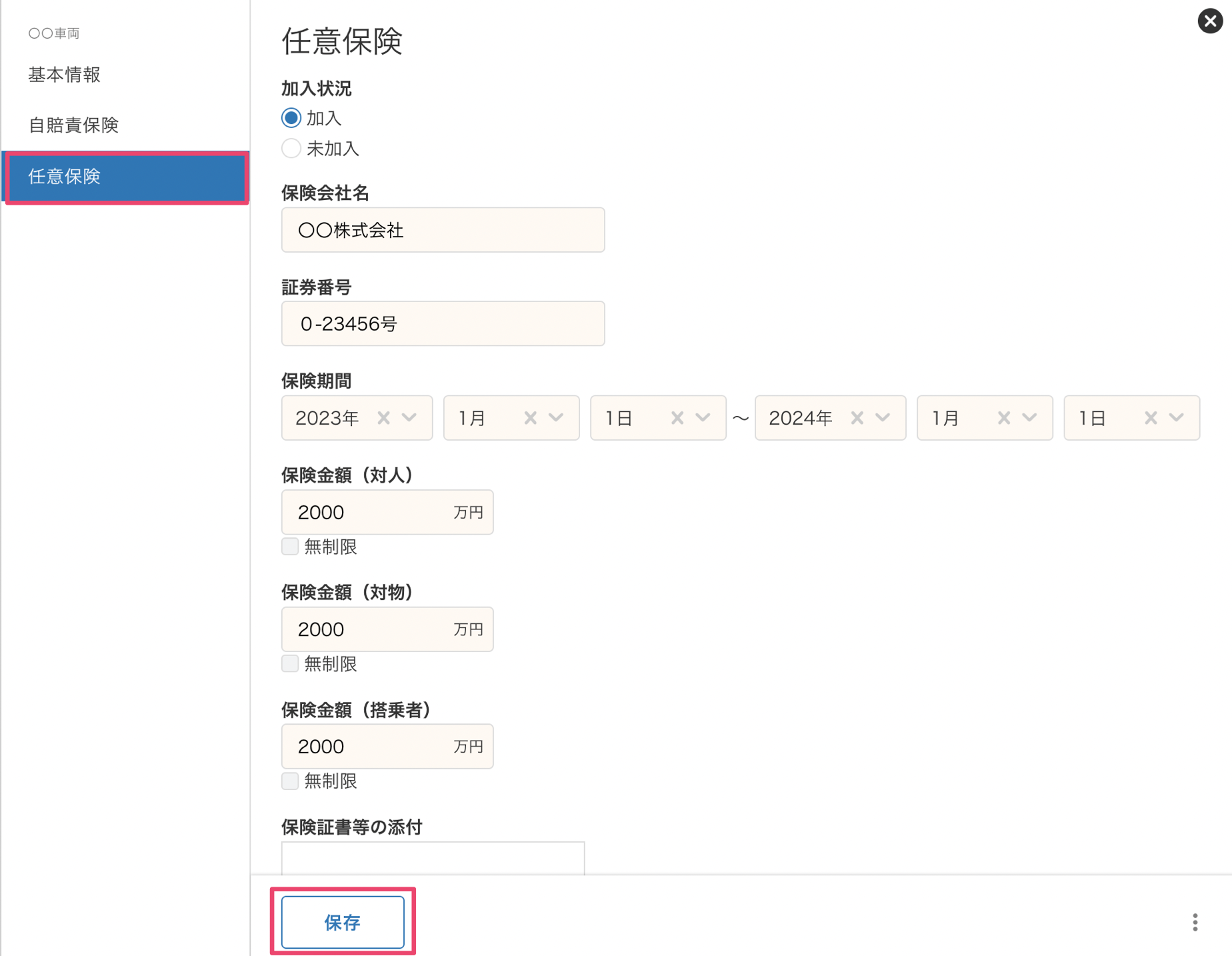Click the 保存 save button
This screenshot has width=1232, height=956.
point(343,922)
